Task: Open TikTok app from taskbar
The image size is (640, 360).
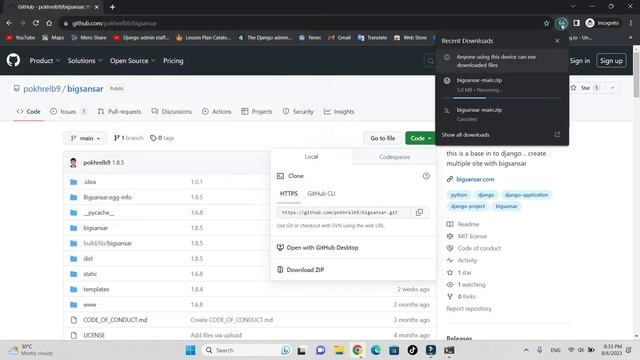Action: point(413,350)
